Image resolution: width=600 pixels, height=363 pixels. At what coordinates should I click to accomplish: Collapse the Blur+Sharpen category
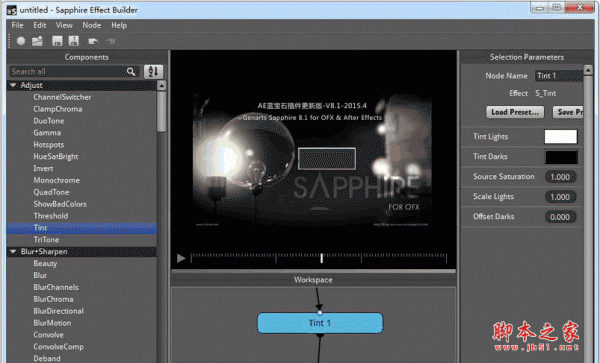13,251
